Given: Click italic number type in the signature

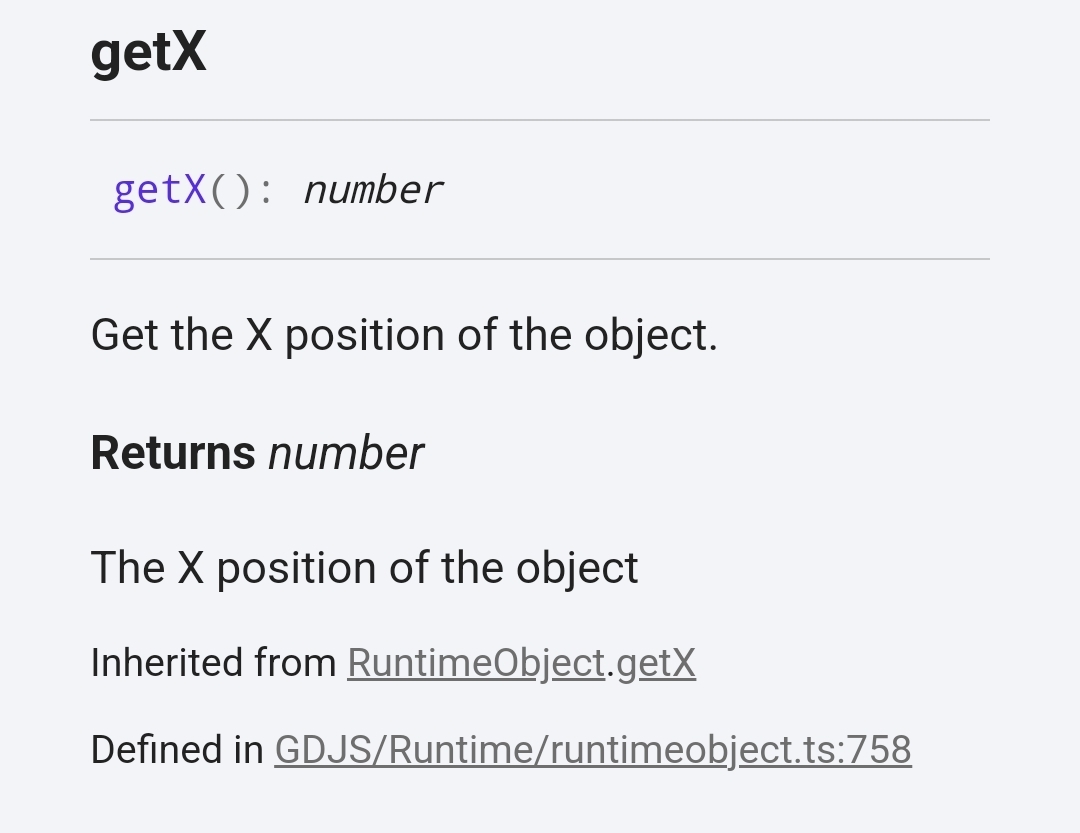Looking at the screenshot, I should point(372,189).
